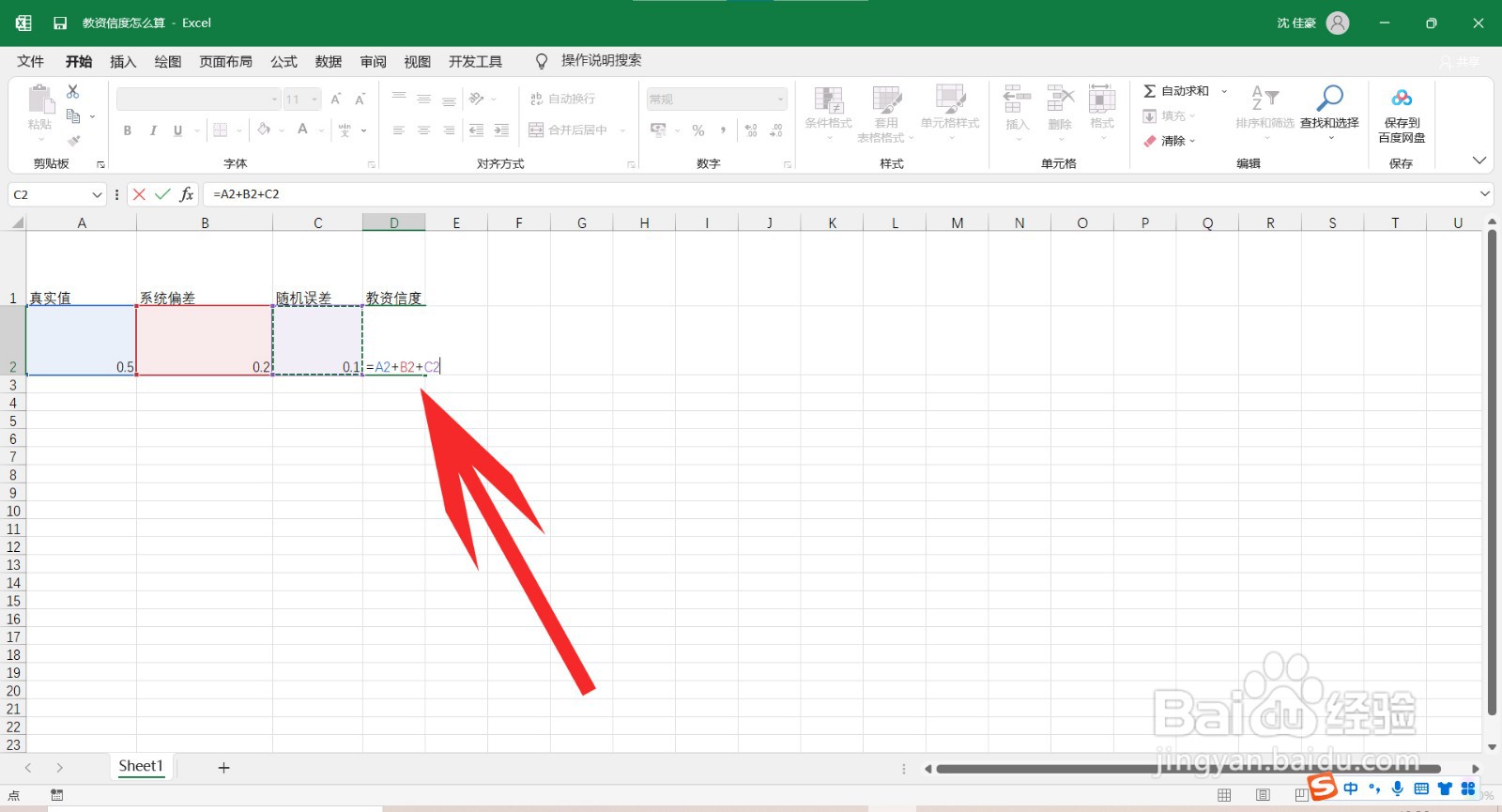Click 保存到百度网盘 button
The height and width of the screenshot is (812, 1502).
(x=1402, y=115)
